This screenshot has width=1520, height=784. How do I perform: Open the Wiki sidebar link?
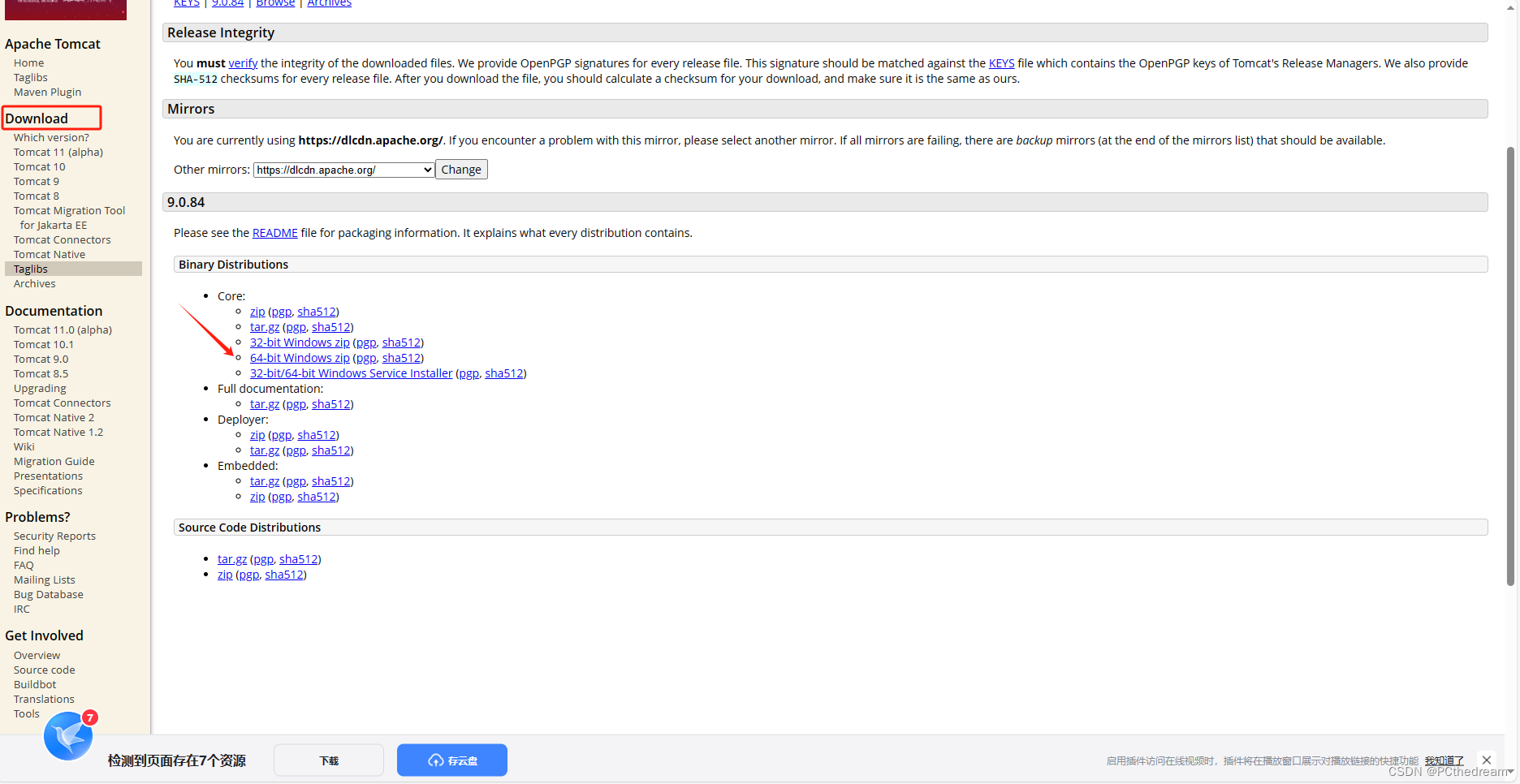click(x=24, y=447)
